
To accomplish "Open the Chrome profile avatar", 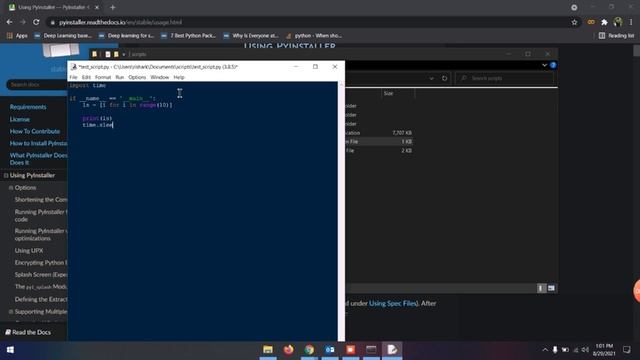I will click(x=618, y=22).
